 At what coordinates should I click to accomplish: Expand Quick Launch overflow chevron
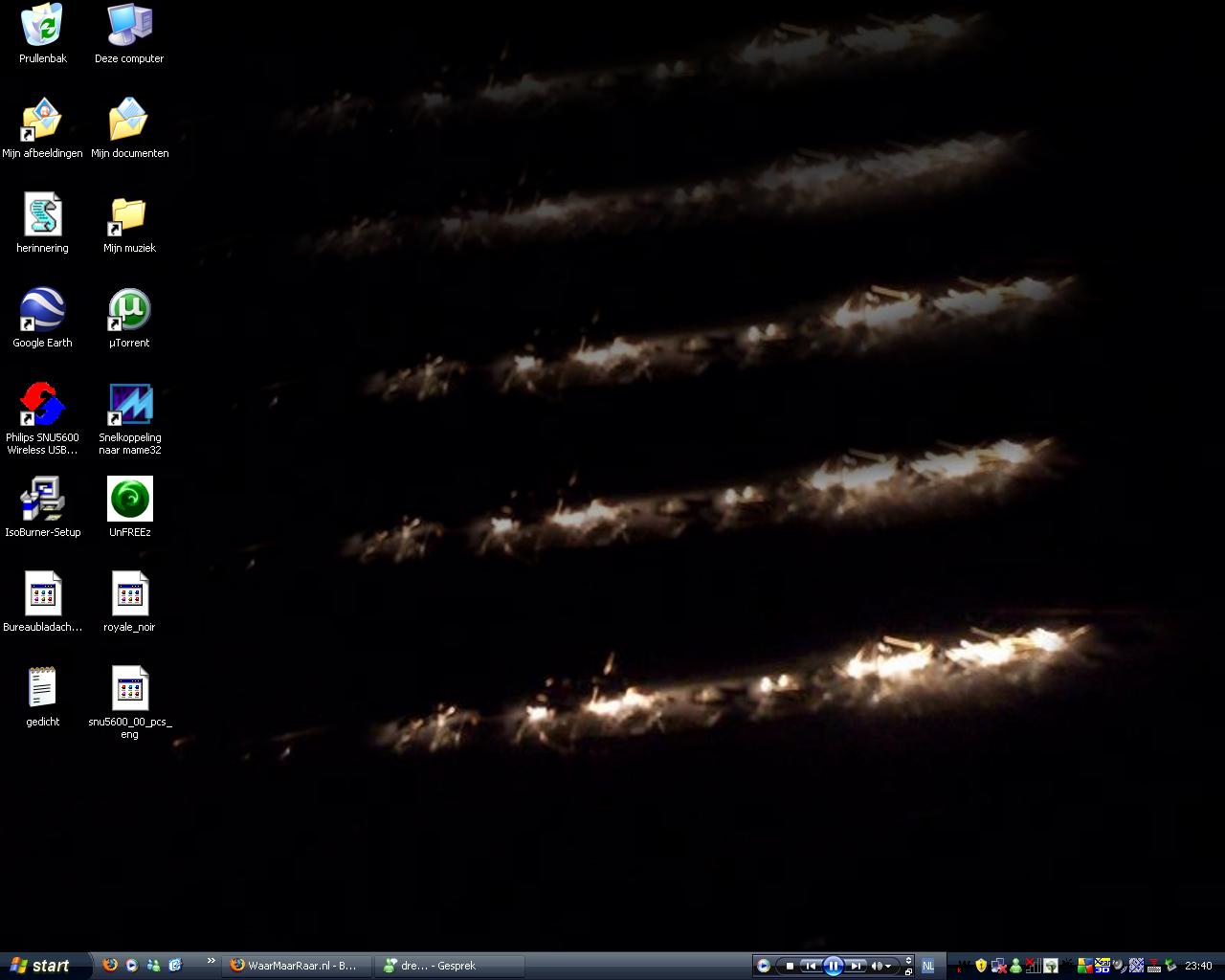point(211,961)
